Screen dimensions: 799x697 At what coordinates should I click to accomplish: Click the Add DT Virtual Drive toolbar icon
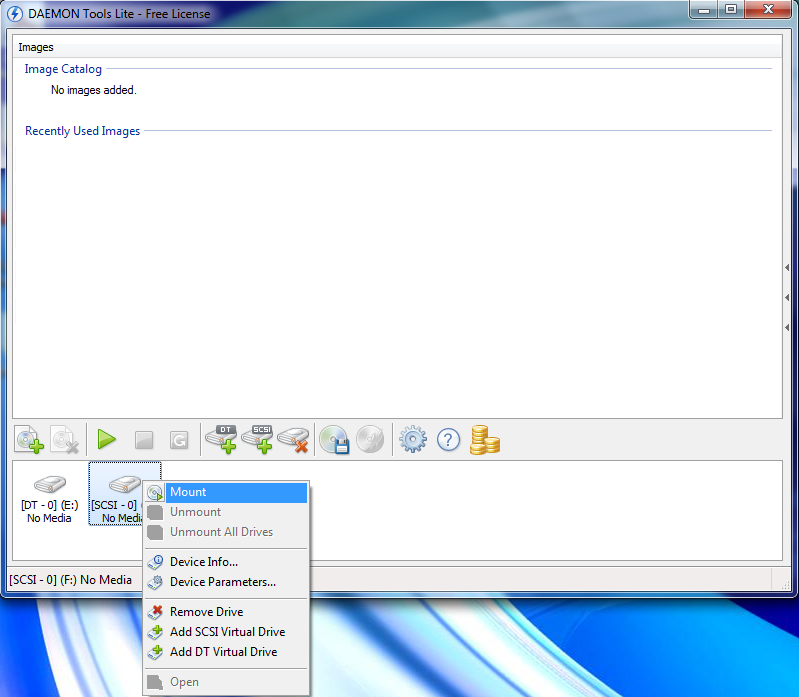coord(221,439)
